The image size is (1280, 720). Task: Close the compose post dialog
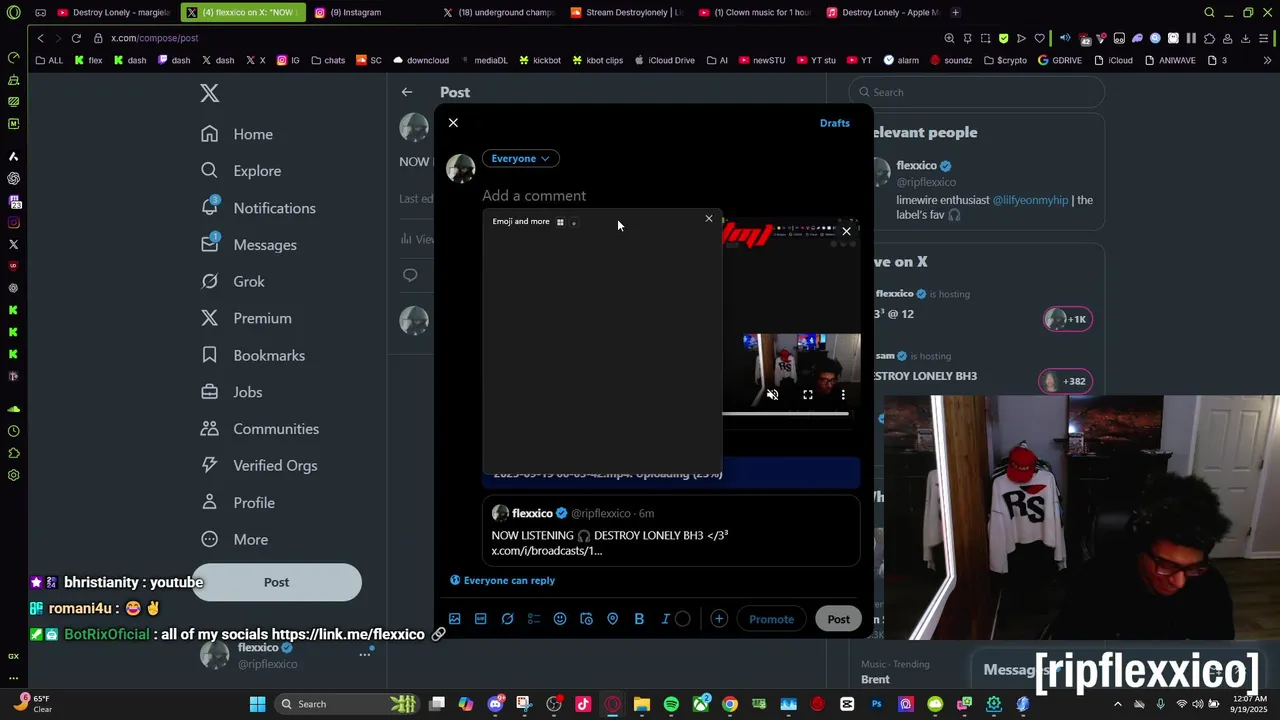(x=453, y=123)
